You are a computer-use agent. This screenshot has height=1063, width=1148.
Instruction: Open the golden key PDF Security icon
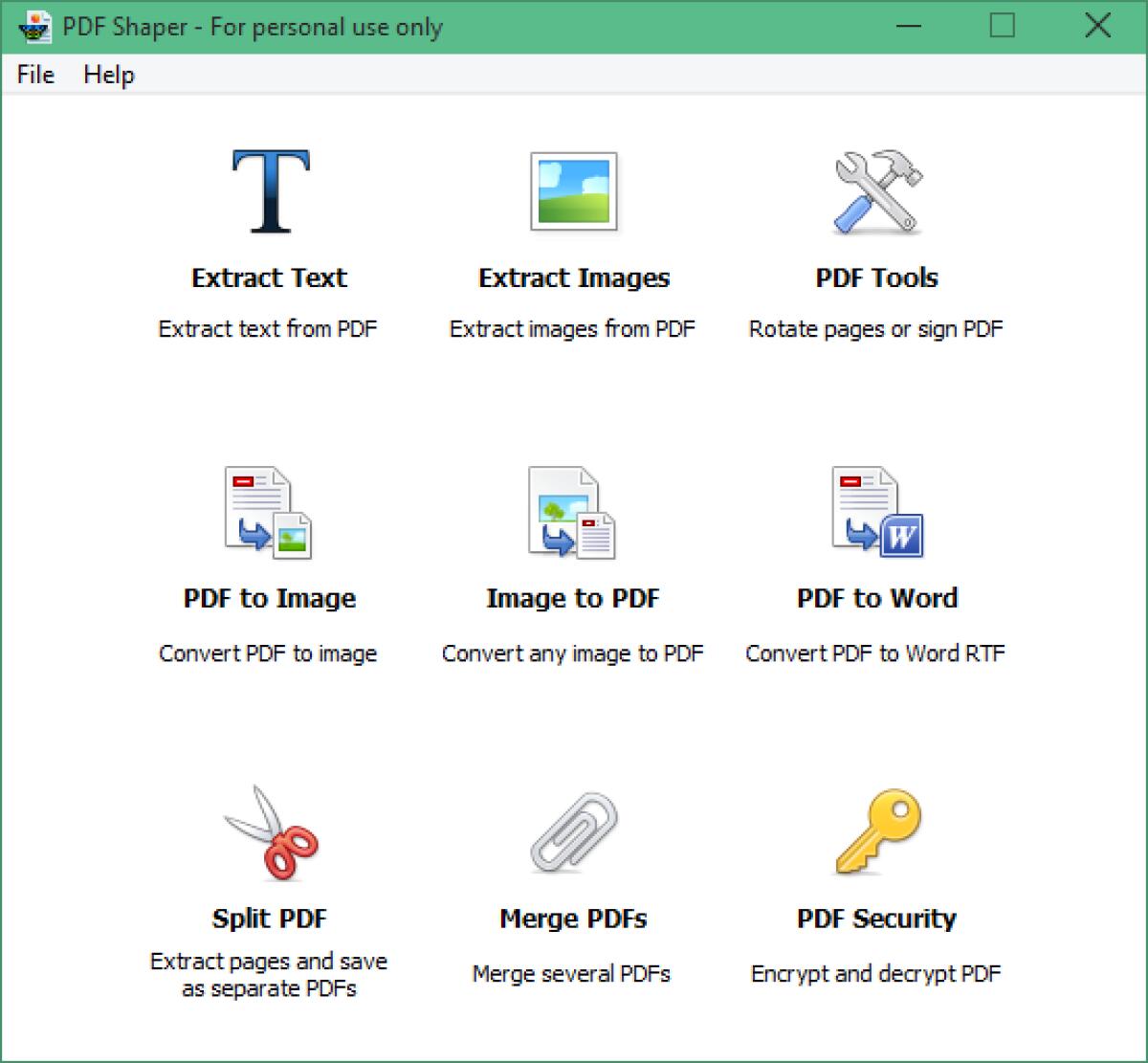[x=876, y=832]
